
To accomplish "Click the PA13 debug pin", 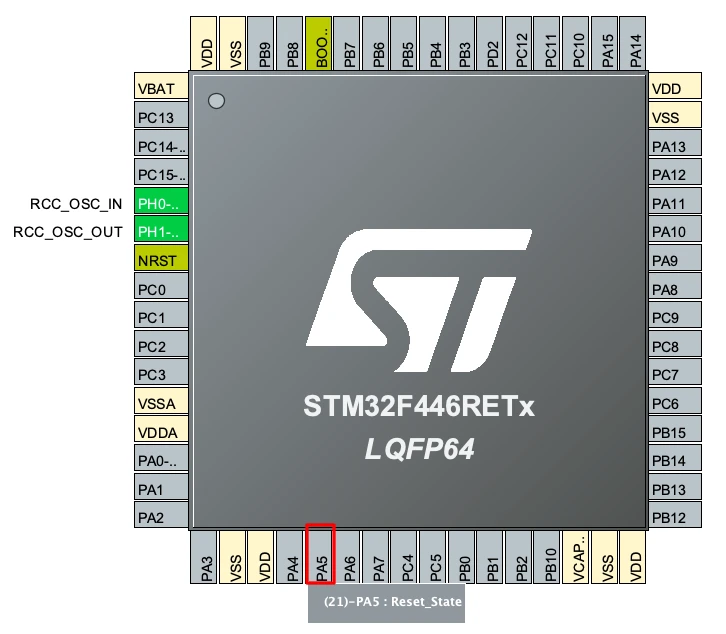I will pos(675,143).
